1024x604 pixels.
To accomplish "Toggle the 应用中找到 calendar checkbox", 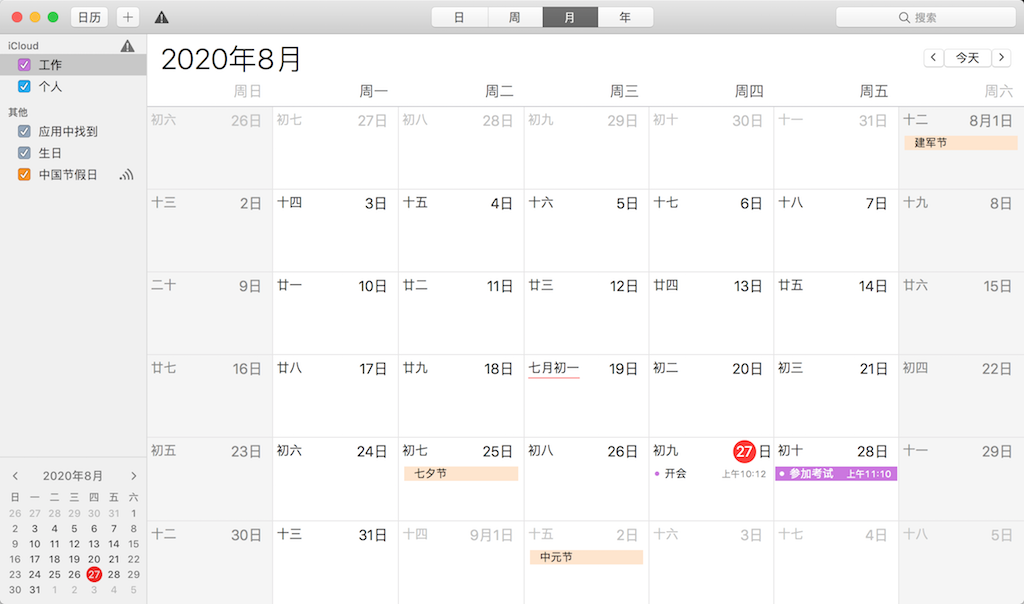I will 24,131.
